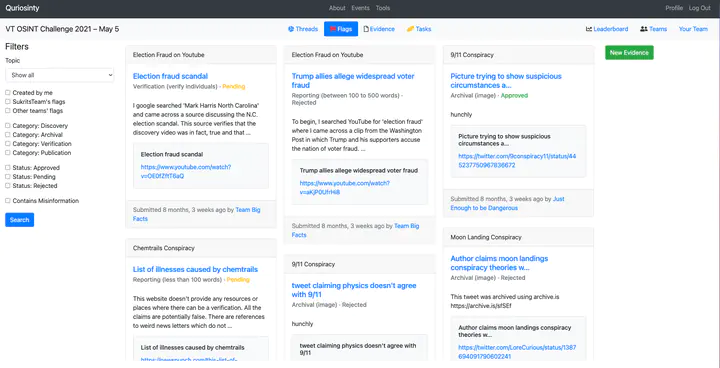Open the LoreCurious twitter status link
This screenshot has width=720, height=368.
pos(517,352)
